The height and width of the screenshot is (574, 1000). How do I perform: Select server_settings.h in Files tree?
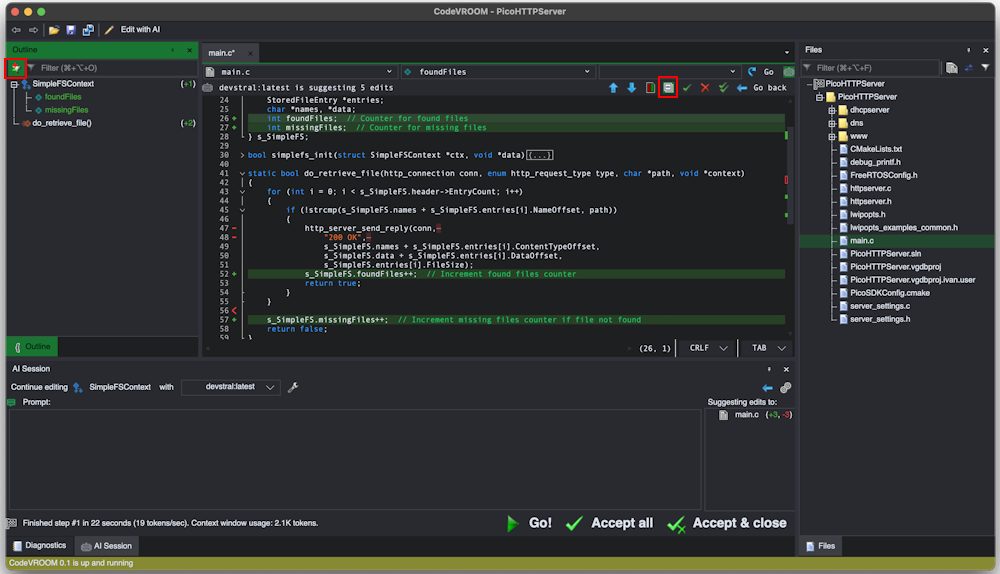(x=879, y=320)
